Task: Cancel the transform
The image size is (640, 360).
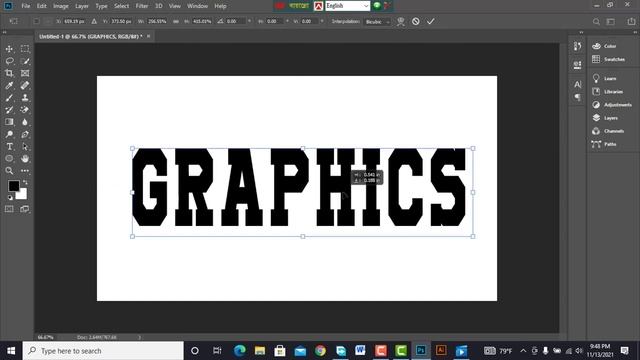Action: pyautogui.click(x=416, y=22)
